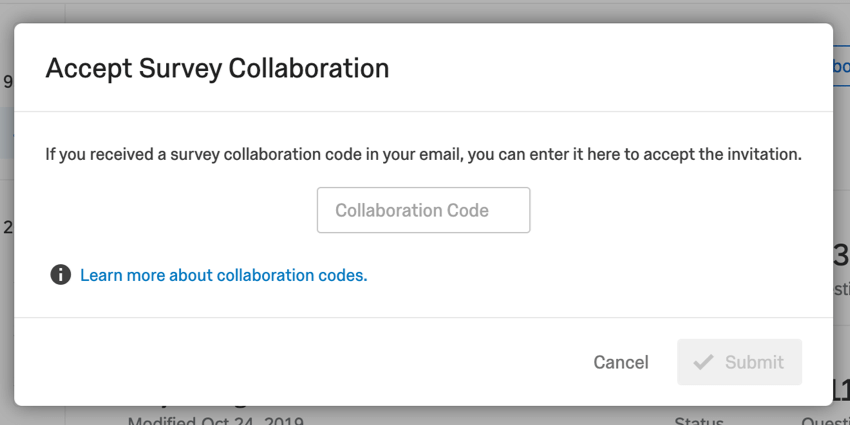Click the empty dialog footer left of Cancel

pyautogui.click(x=300, y=362)
